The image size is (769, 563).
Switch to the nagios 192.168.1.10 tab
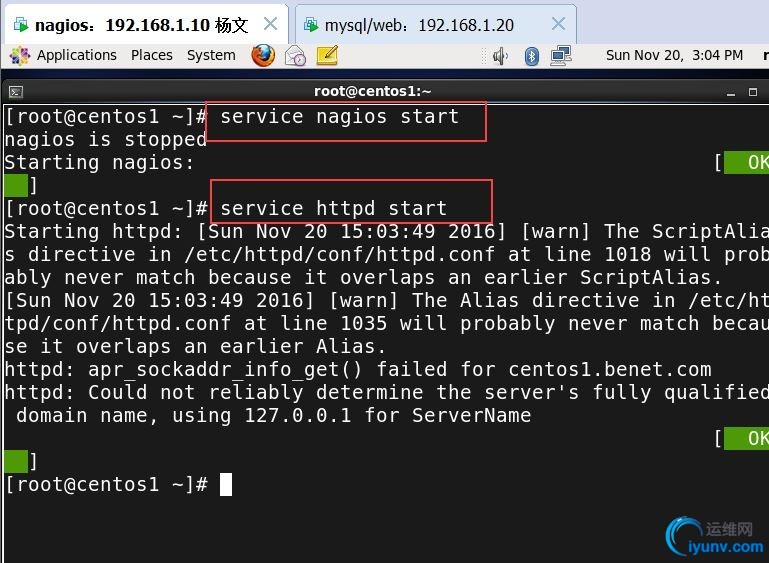[146, 25]
